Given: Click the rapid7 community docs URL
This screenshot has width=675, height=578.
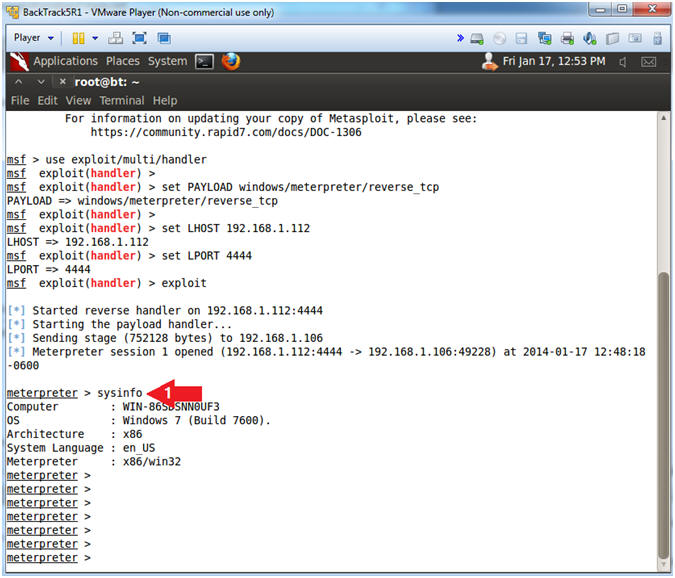Looking at the screenshot, I should pos(226,132).
